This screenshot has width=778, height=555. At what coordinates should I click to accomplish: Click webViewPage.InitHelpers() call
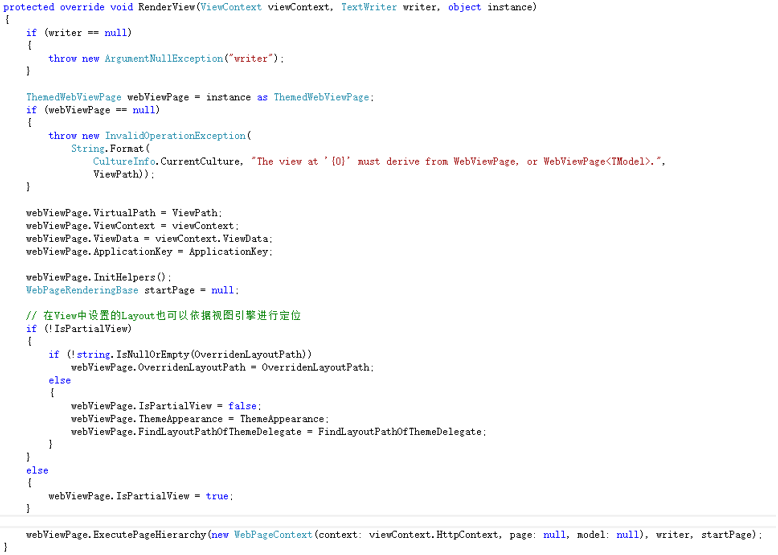[x=99, y=277]
